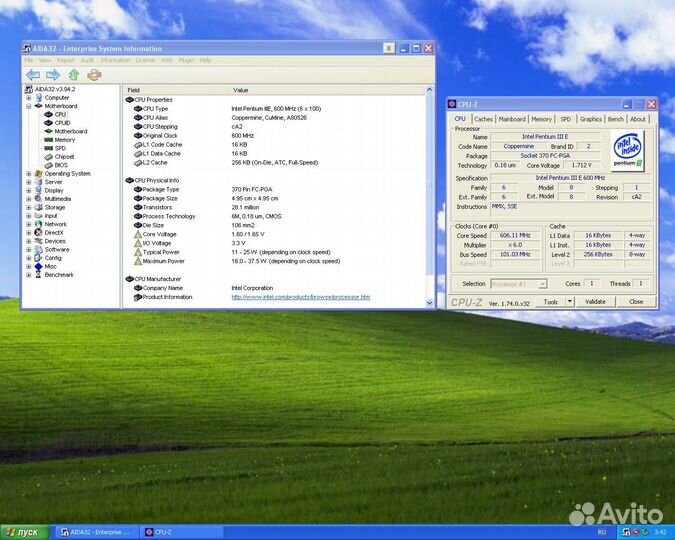The image size is (675, 540).
Task: Expand the Storage tree node
Action: (28, 207)
